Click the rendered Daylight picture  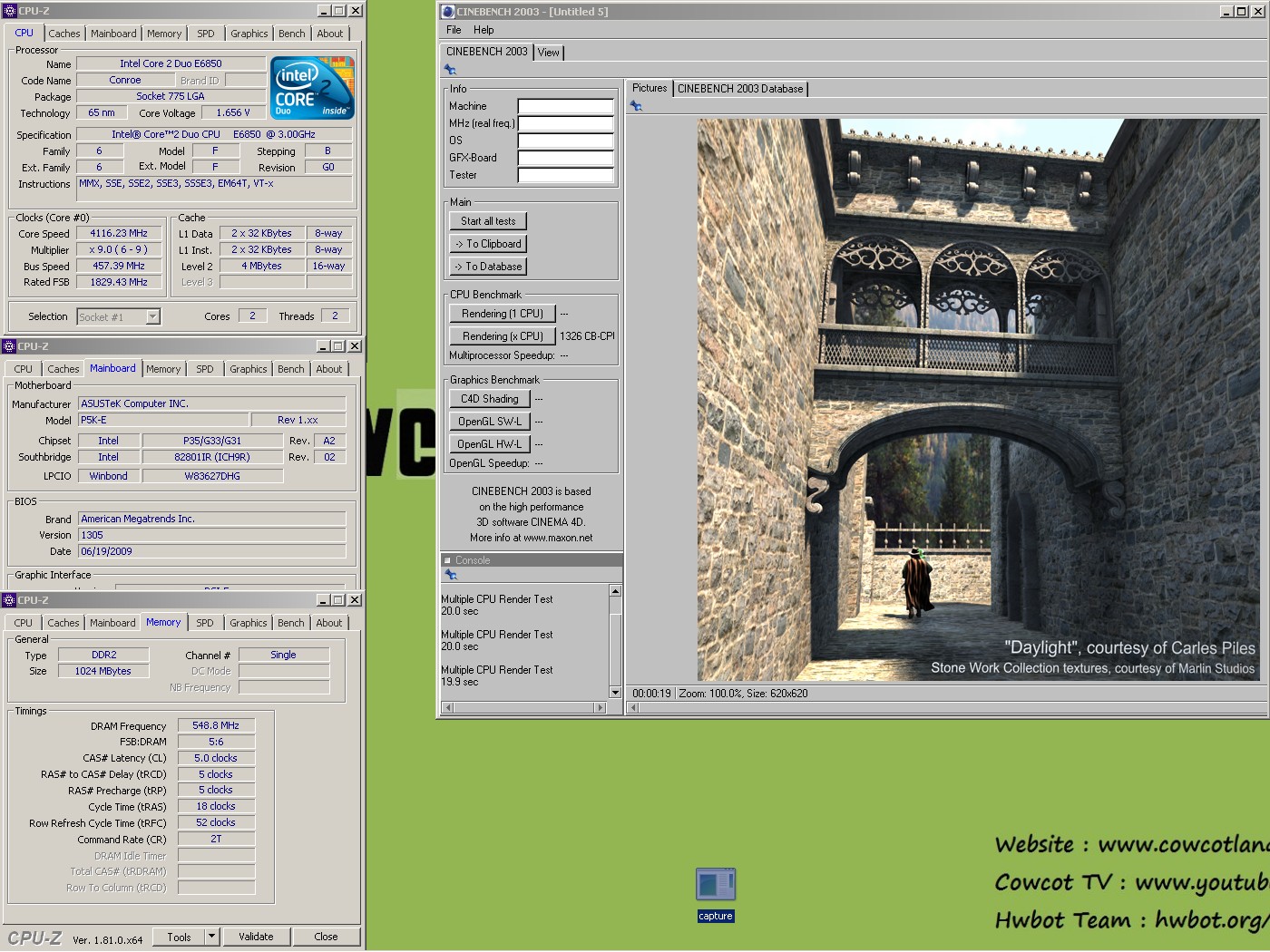pos(978,400)
